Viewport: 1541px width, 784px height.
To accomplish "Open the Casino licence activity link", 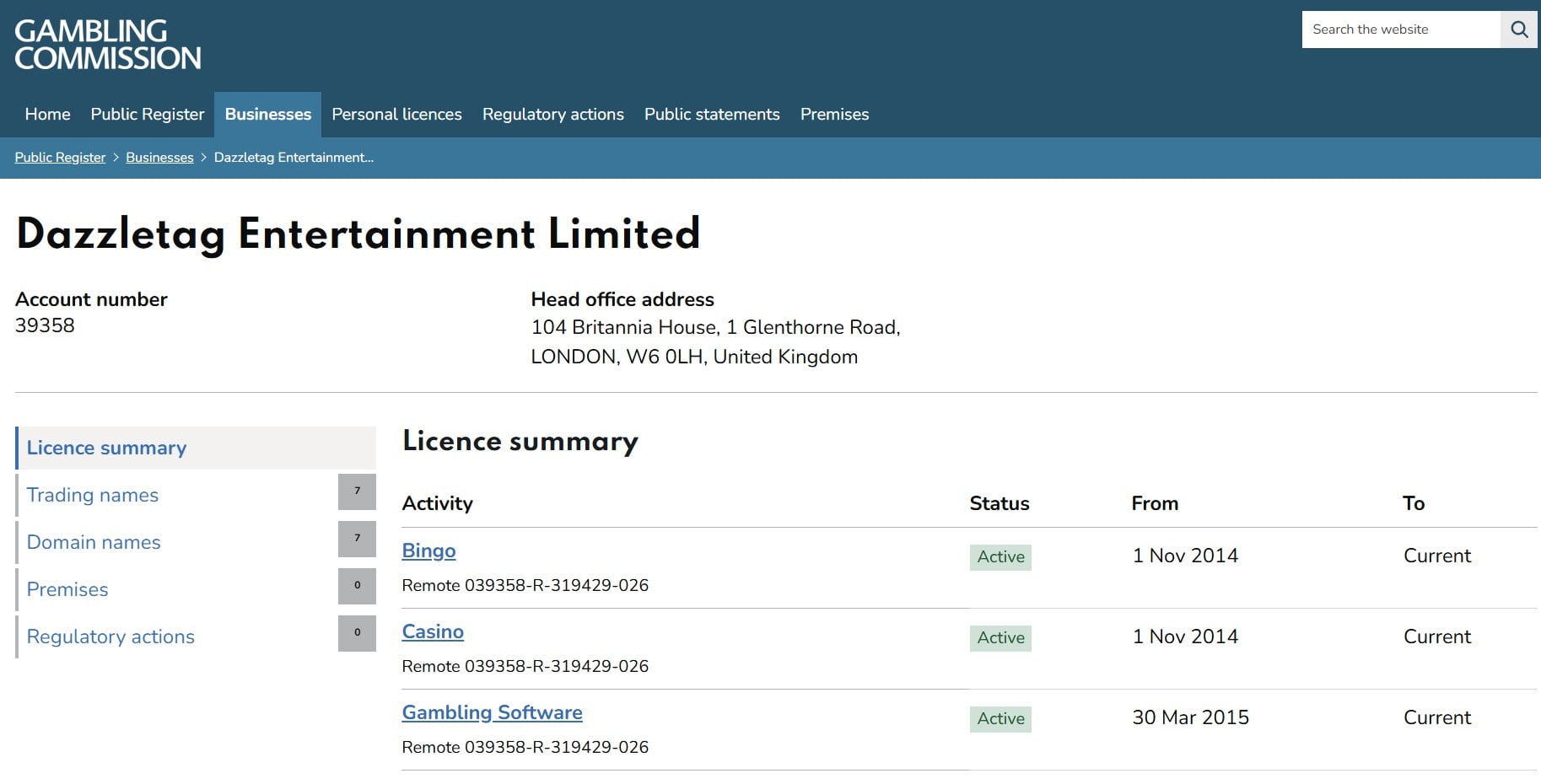I will pos(433,632).
